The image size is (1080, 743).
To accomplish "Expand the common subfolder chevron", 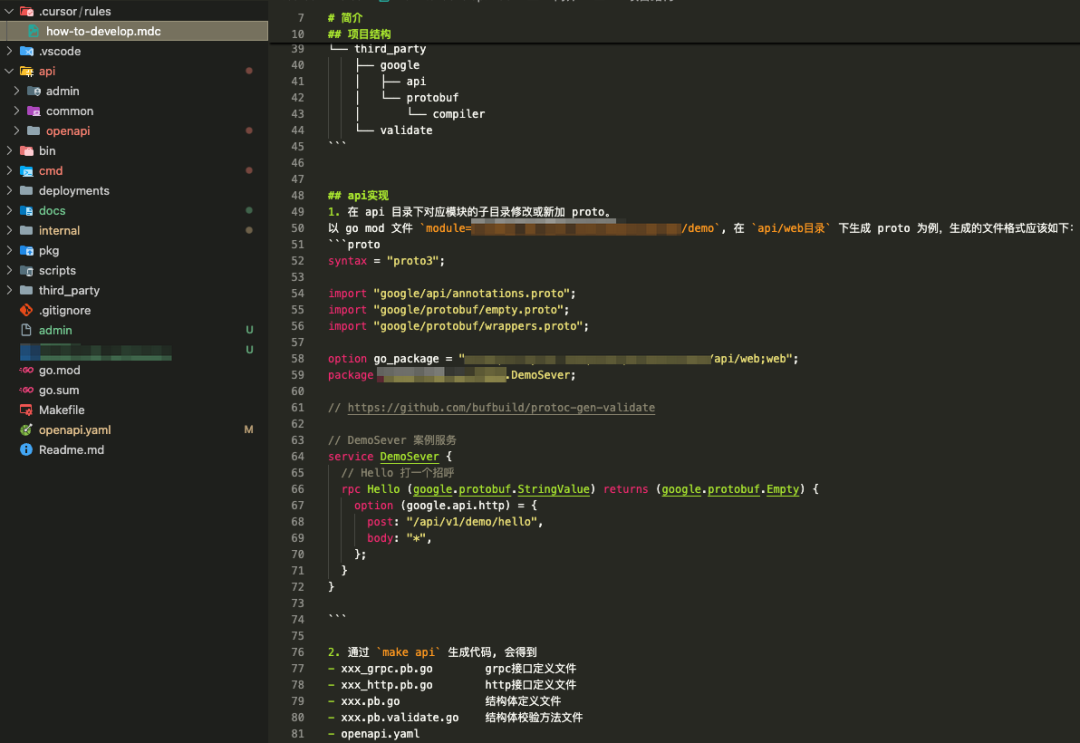I will coord(17,111).
